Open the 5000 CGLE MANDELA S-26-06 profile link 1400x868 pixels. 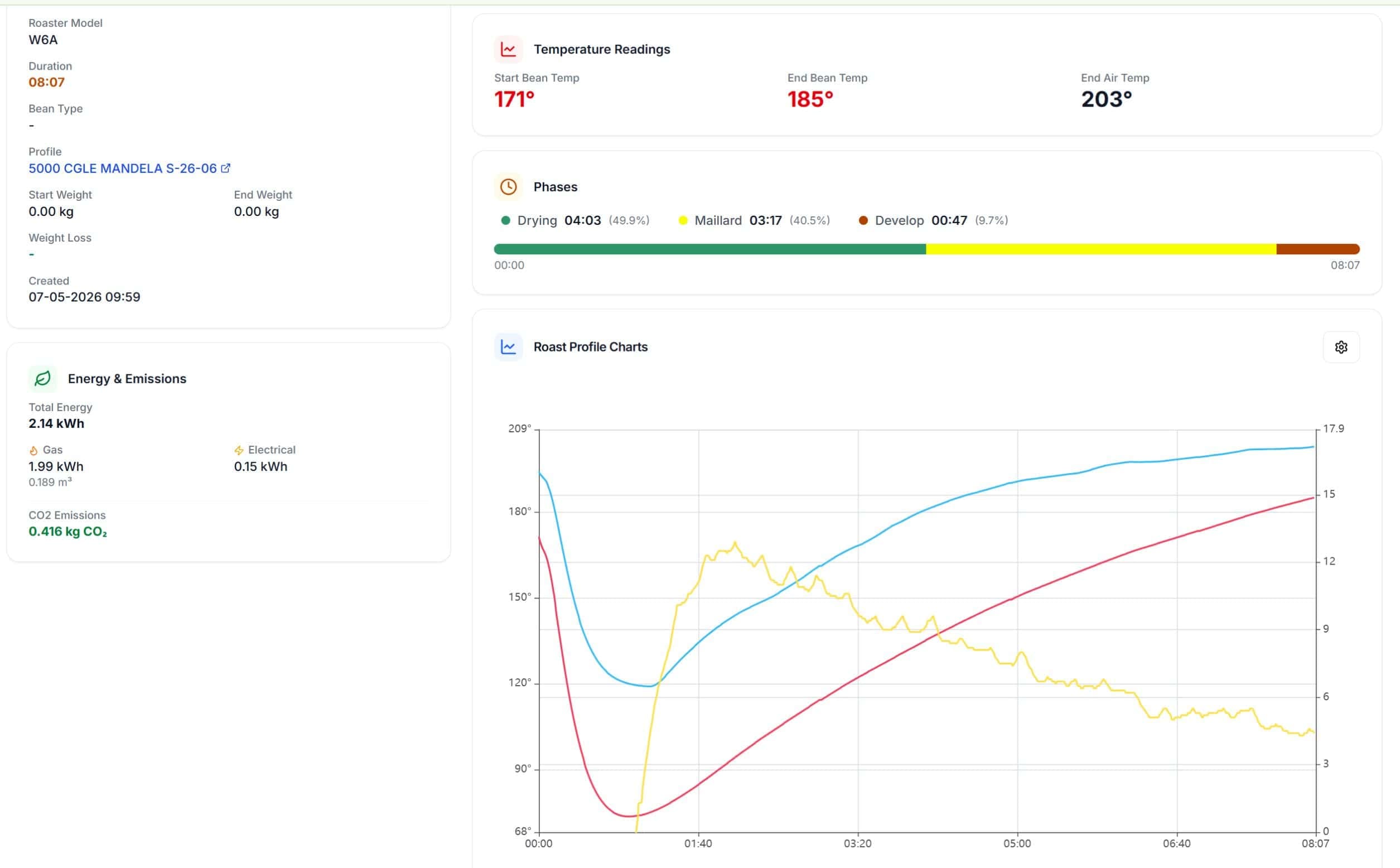tap(123, 168)
